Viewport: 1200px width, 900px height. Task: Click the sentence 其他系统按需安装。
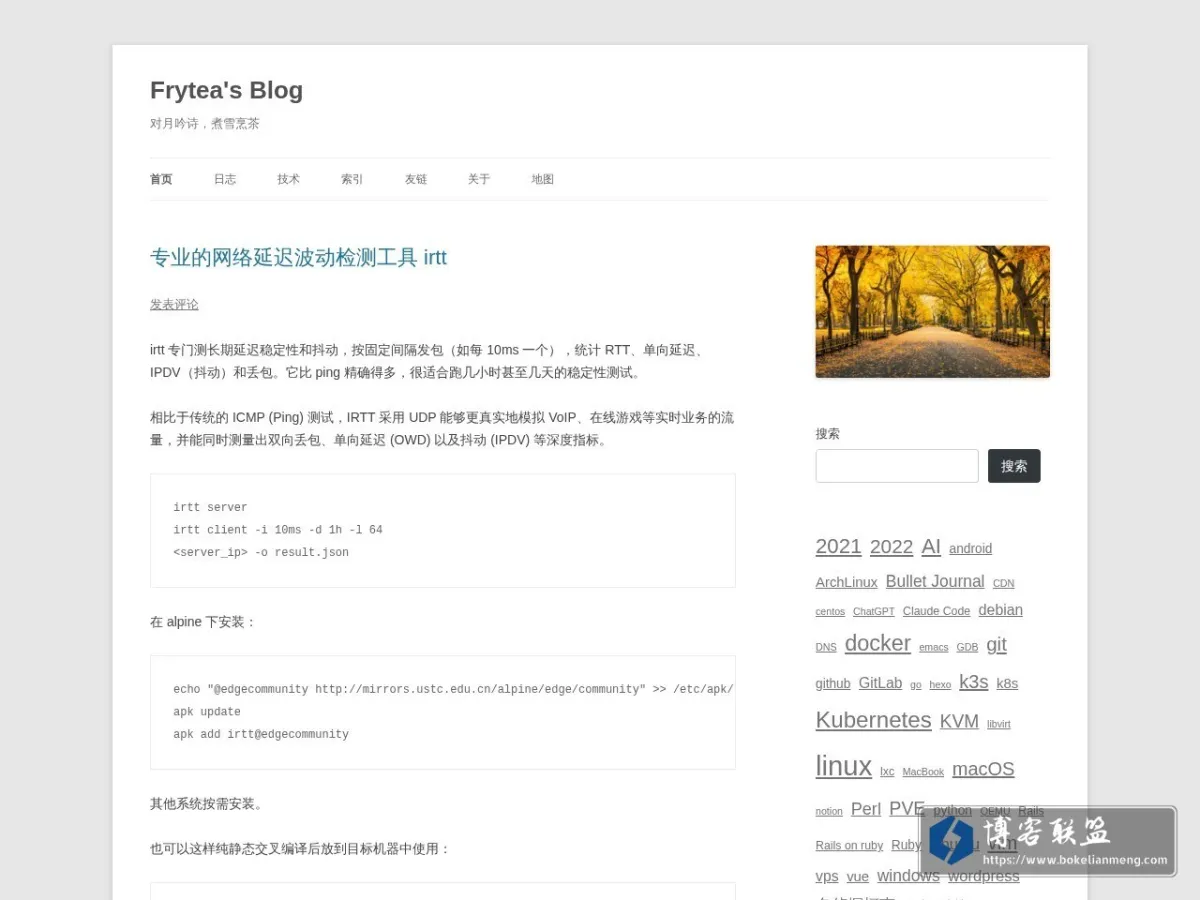(x=207, y=804)
